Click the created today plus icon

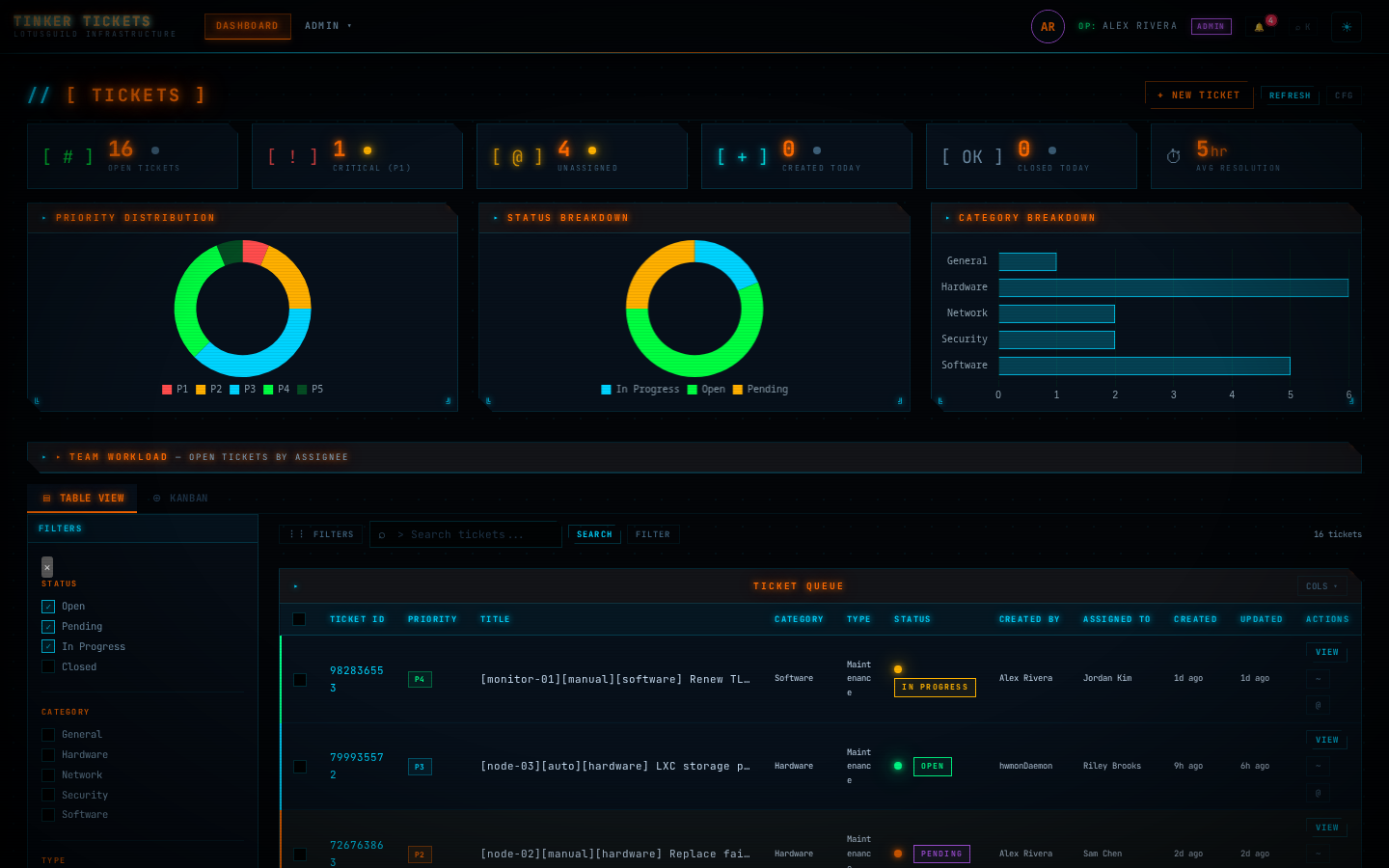[x=742, y=156]
